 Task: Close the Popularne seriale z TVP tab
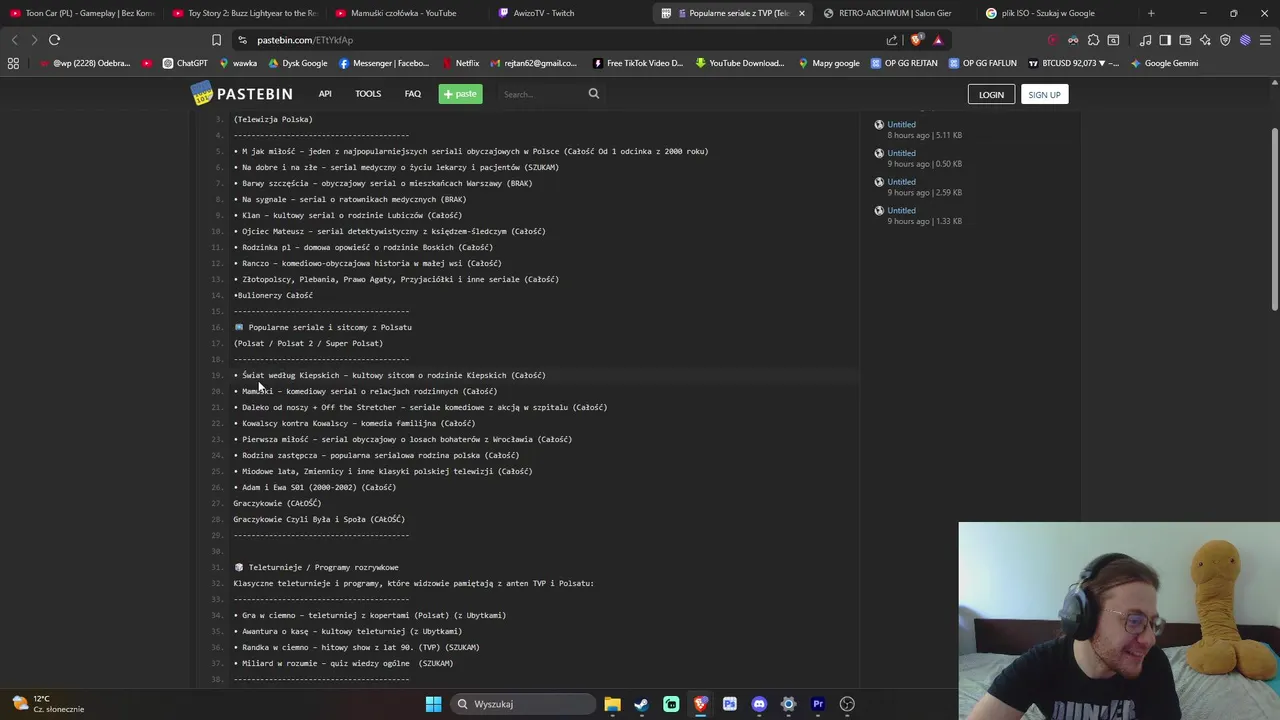point(801,13)
